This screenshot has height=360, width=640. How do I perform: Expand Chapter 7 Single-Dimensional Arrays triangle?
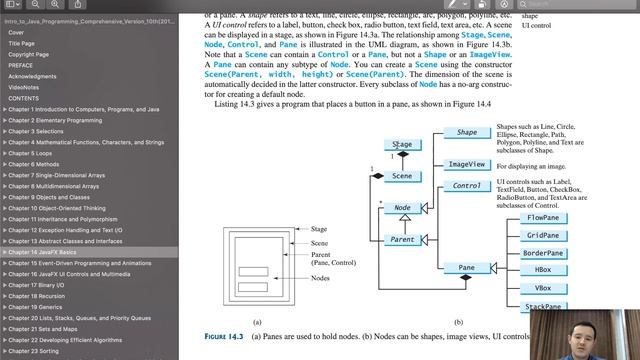click(x=4, y=176)
